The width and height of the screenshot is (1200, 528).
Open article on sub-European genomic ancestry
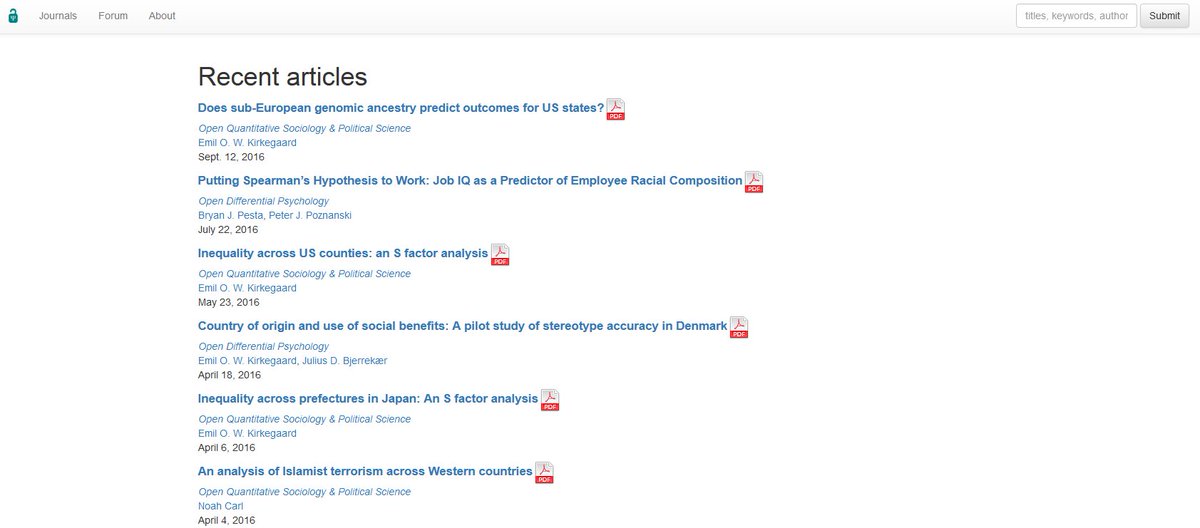(x=401, y=108)
